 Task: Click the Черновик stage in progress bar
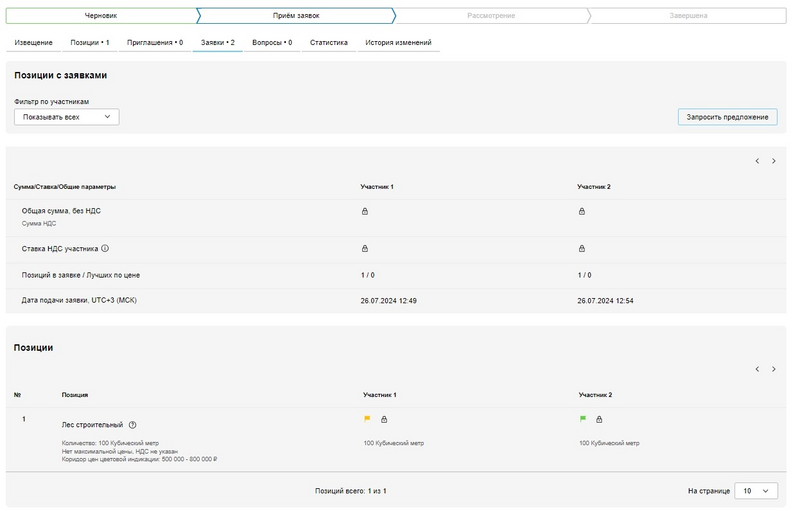[x=100, y=16]
